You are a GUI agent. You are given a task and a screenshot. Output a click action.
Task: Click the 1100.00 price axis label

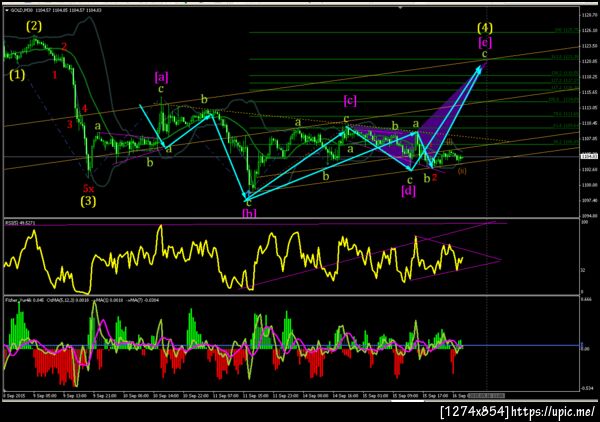tap(589, 185)
